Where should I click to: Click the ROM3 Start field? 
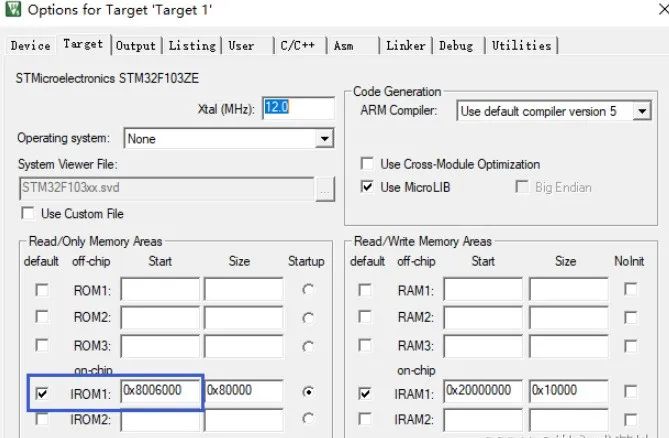(160, 346)
